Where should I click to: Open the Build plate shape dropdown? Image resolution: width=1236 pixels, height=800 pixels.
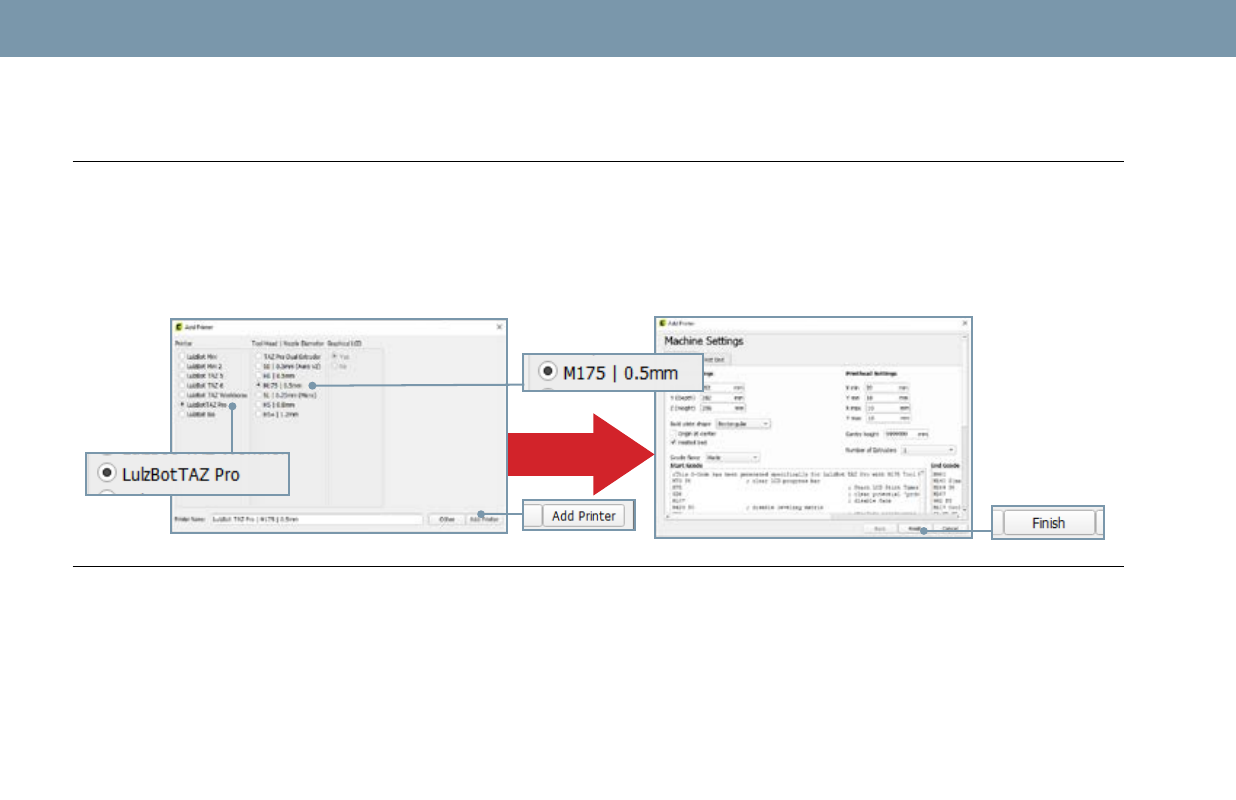[743, 423]
